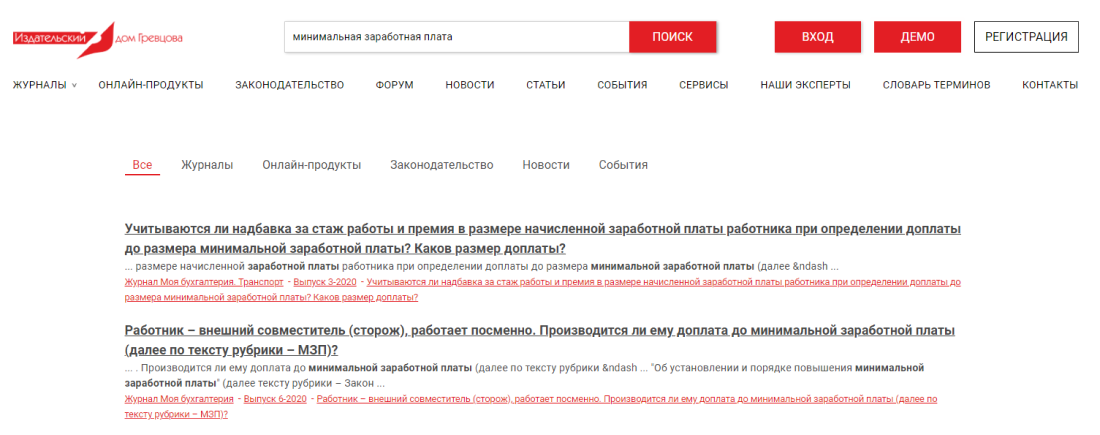
Task: Select НОВОСТИ in the top navigation
Action: [470, 85]
